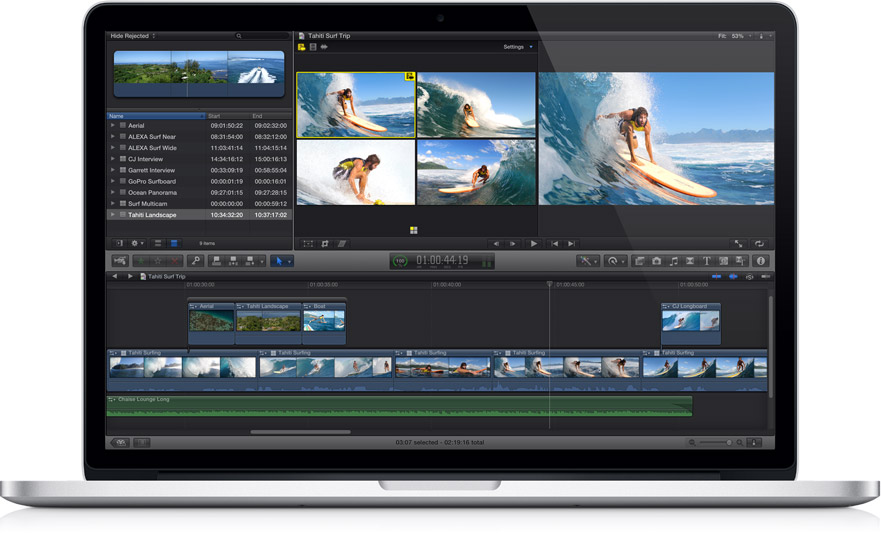Viewport: 881px width, 539px height.
Task: Expand the Tahiti Landscape clip row
Action: click(x=113, y=215)
